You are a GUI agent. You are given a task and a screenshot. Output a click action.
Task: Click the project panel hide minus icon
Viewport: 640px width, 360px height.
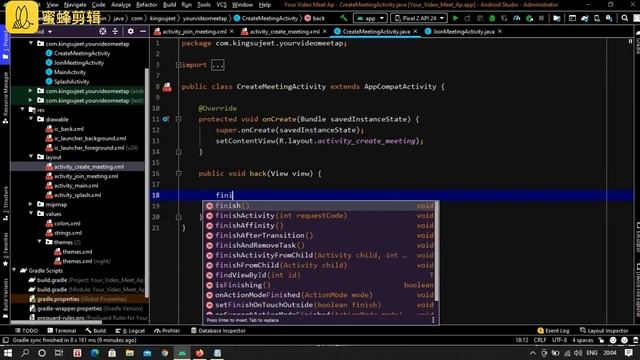142,31
